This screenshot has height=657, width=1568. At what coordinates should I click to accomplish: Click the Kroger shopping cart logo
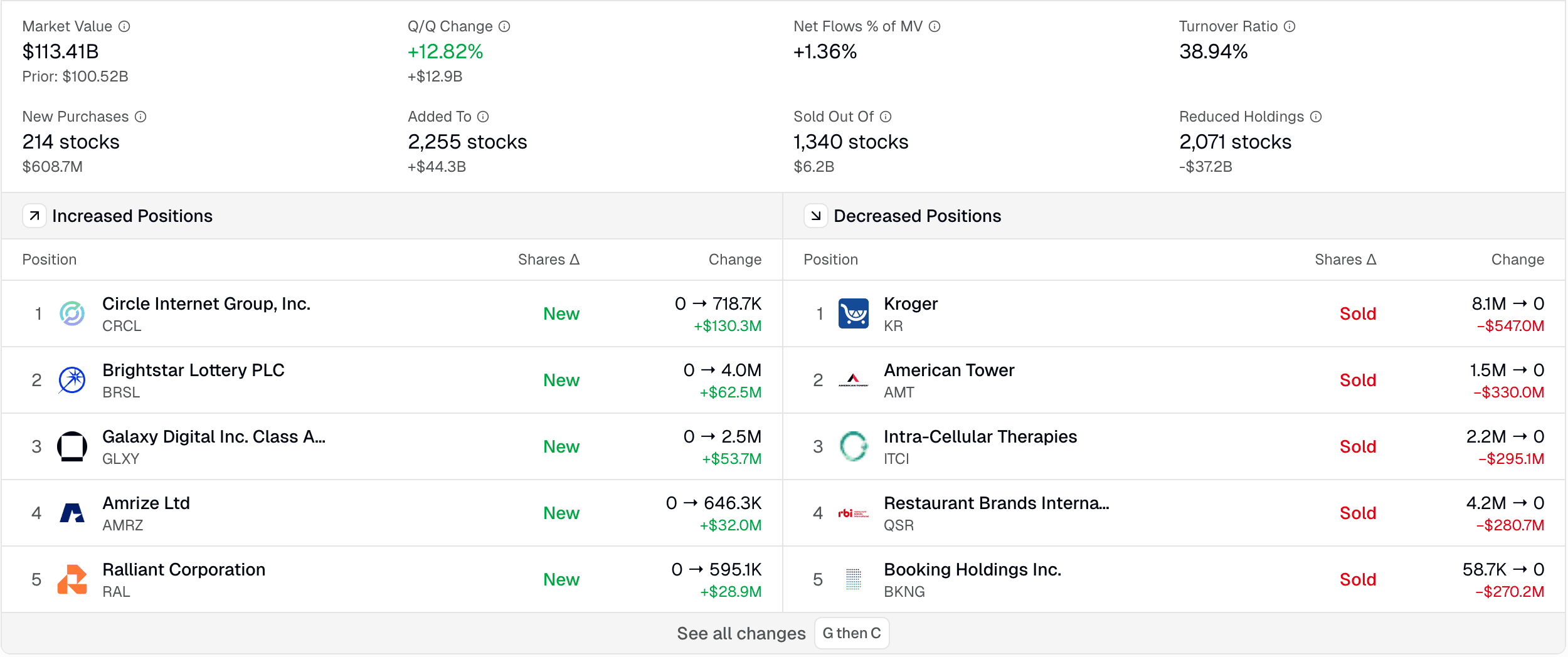(854, 313)
